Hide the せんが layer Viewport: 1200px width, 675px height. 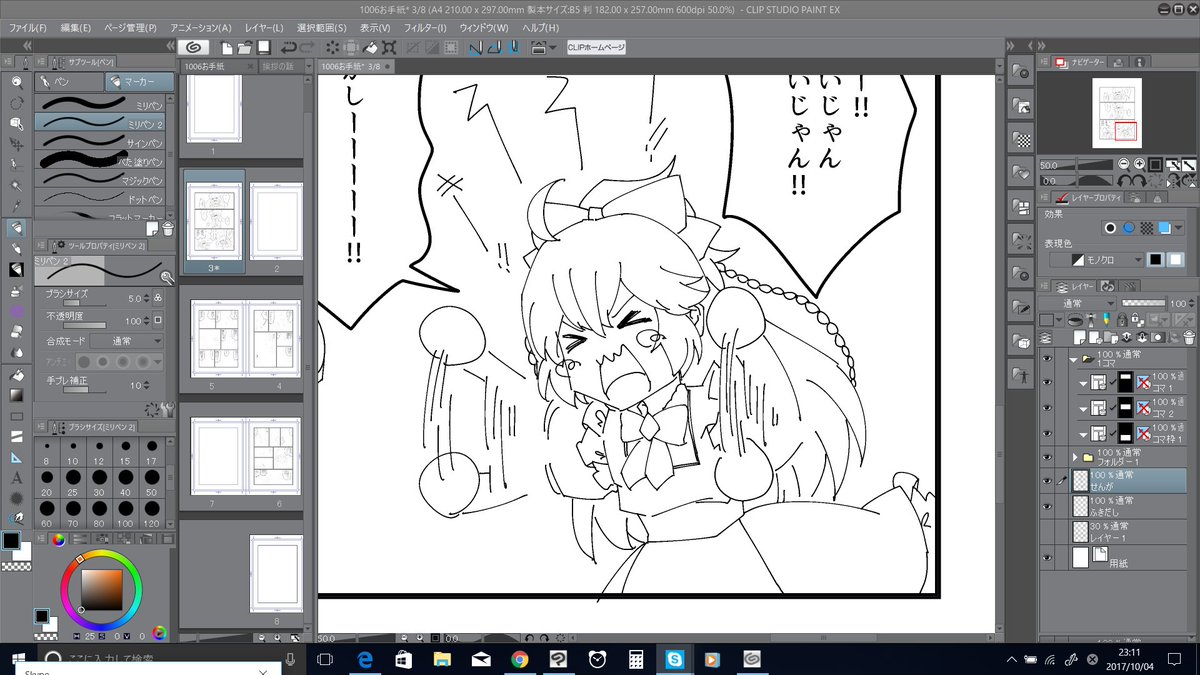pos(1047,480)
